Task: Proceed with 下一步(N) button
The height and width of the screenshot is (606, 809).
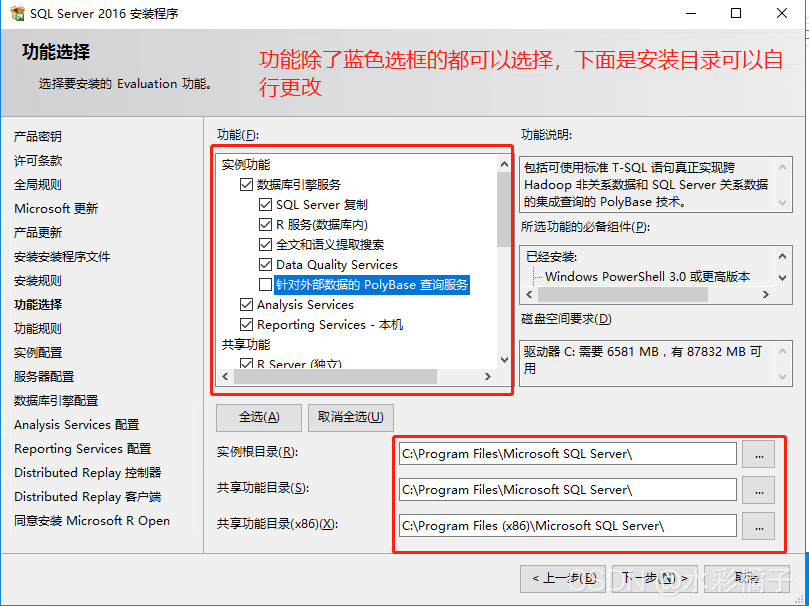Action: 654,578
